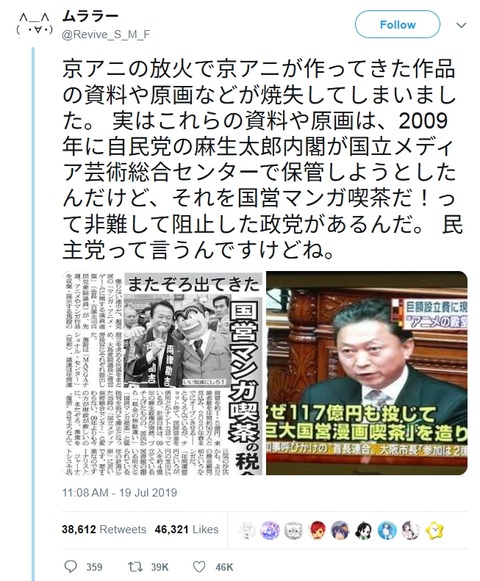Click the retweet arrows icon
Image resolution: width=480 pixels, height=581 pixels.
pyautogui.click(x=135, y=567)
